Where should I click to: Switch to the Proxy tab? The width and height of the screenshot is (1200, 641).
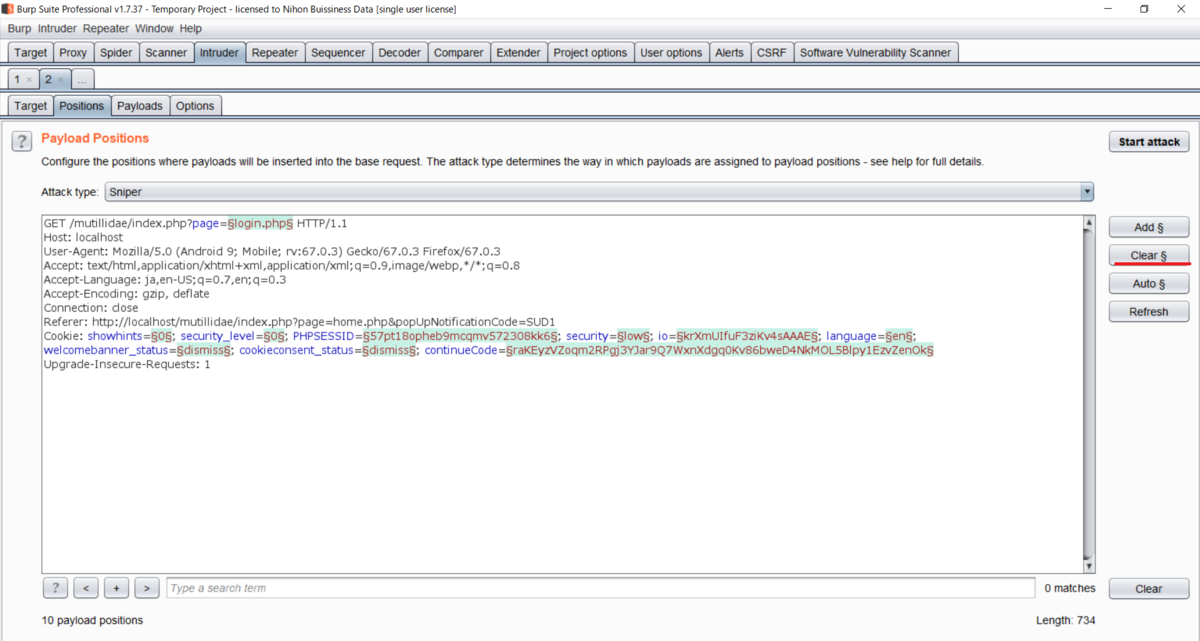[73, 53]
